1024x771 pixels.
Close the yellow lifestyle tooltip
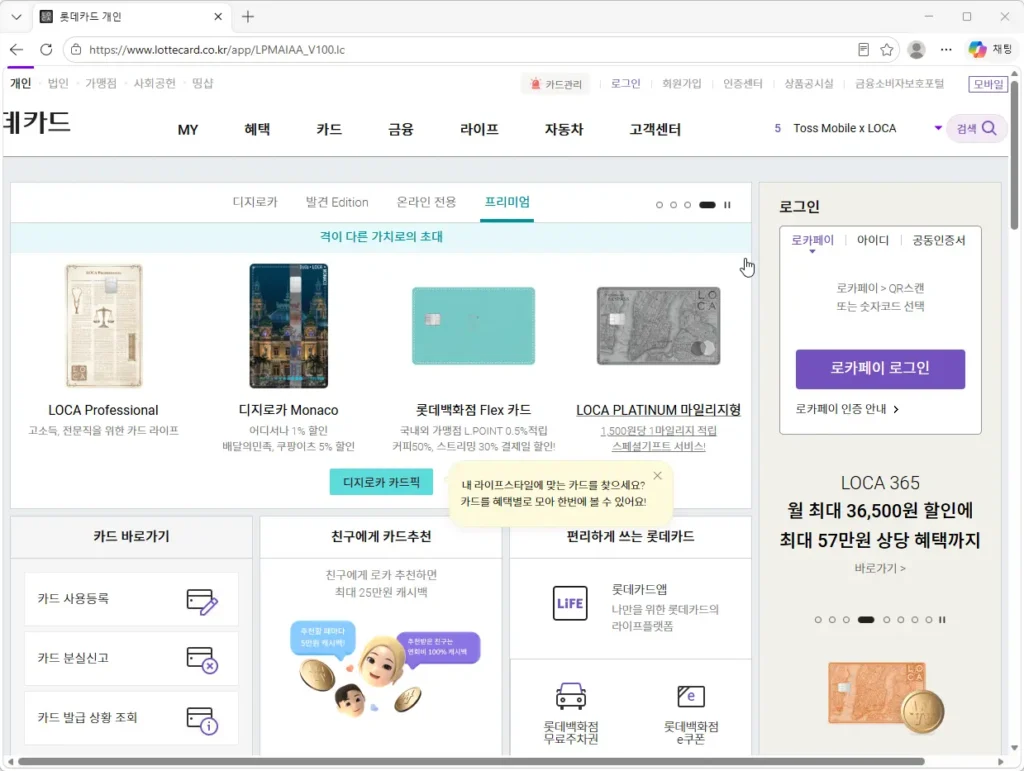tap(658, 475)
